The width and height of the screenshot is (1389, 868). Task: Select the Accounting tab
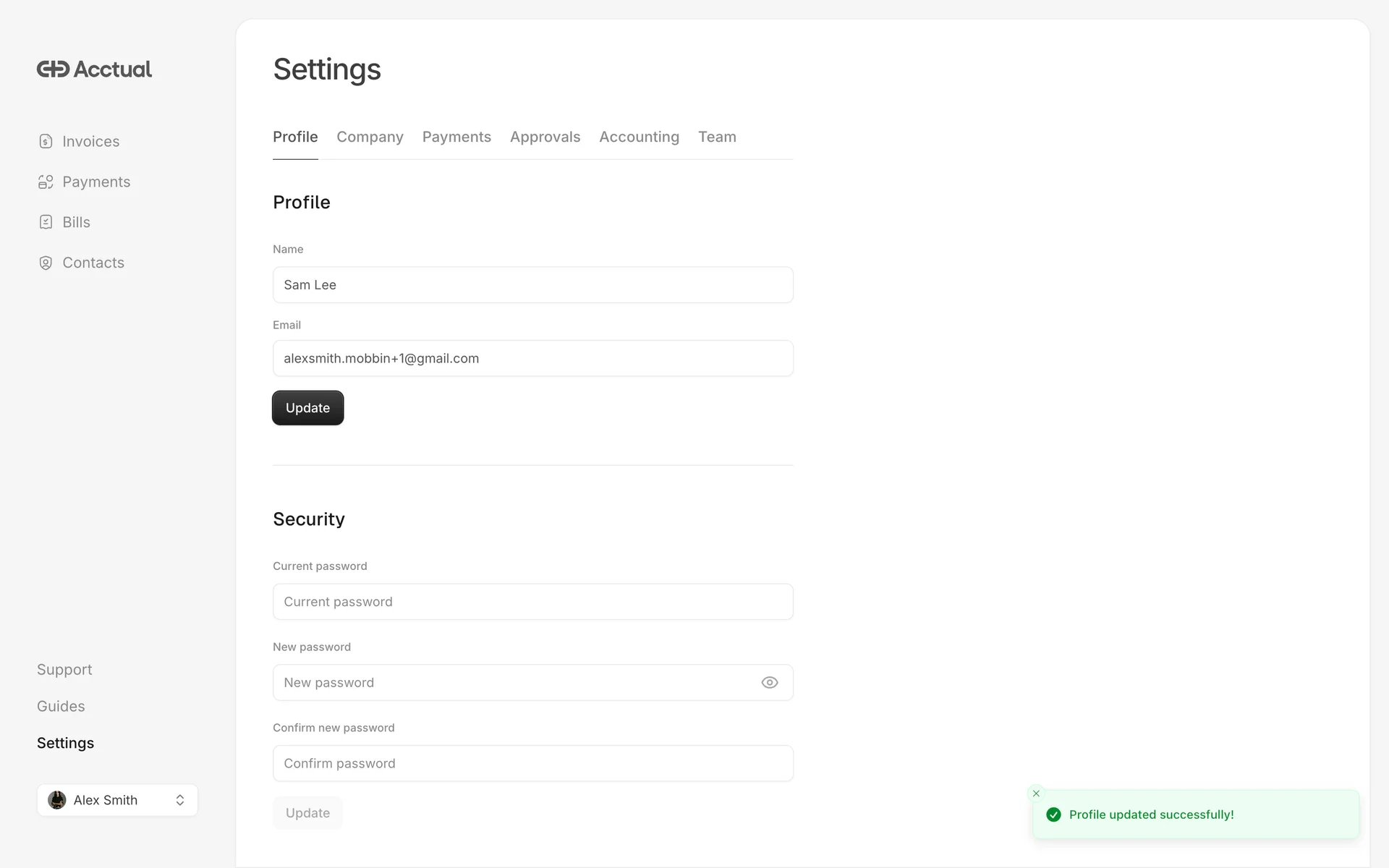[639, 137]
